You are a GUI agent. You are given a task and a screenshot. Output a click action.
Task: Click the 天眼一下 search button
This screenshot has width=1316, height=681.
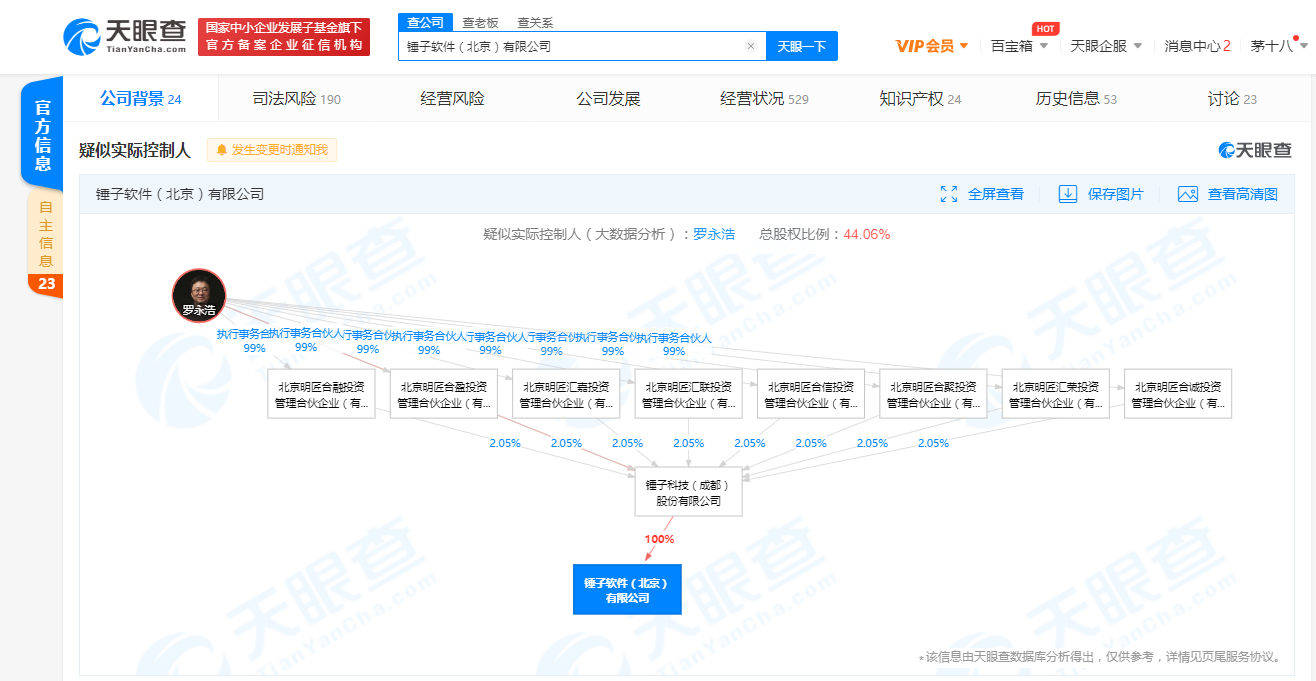click(x=802, y=46)
